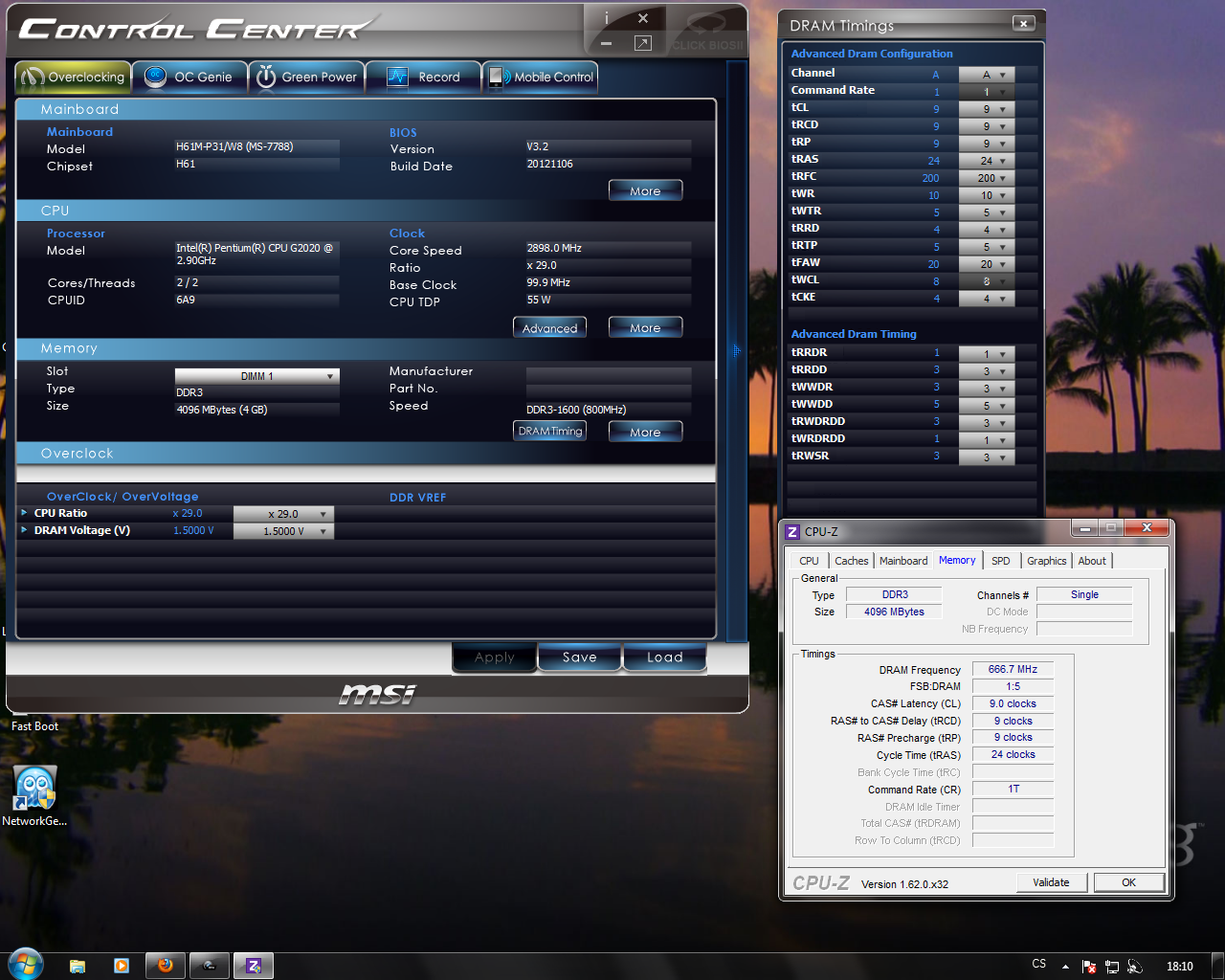This screenshot has width=1225, height=980.
Task: Click OK in CPU-Z
Action: (x=1129, y=882)
